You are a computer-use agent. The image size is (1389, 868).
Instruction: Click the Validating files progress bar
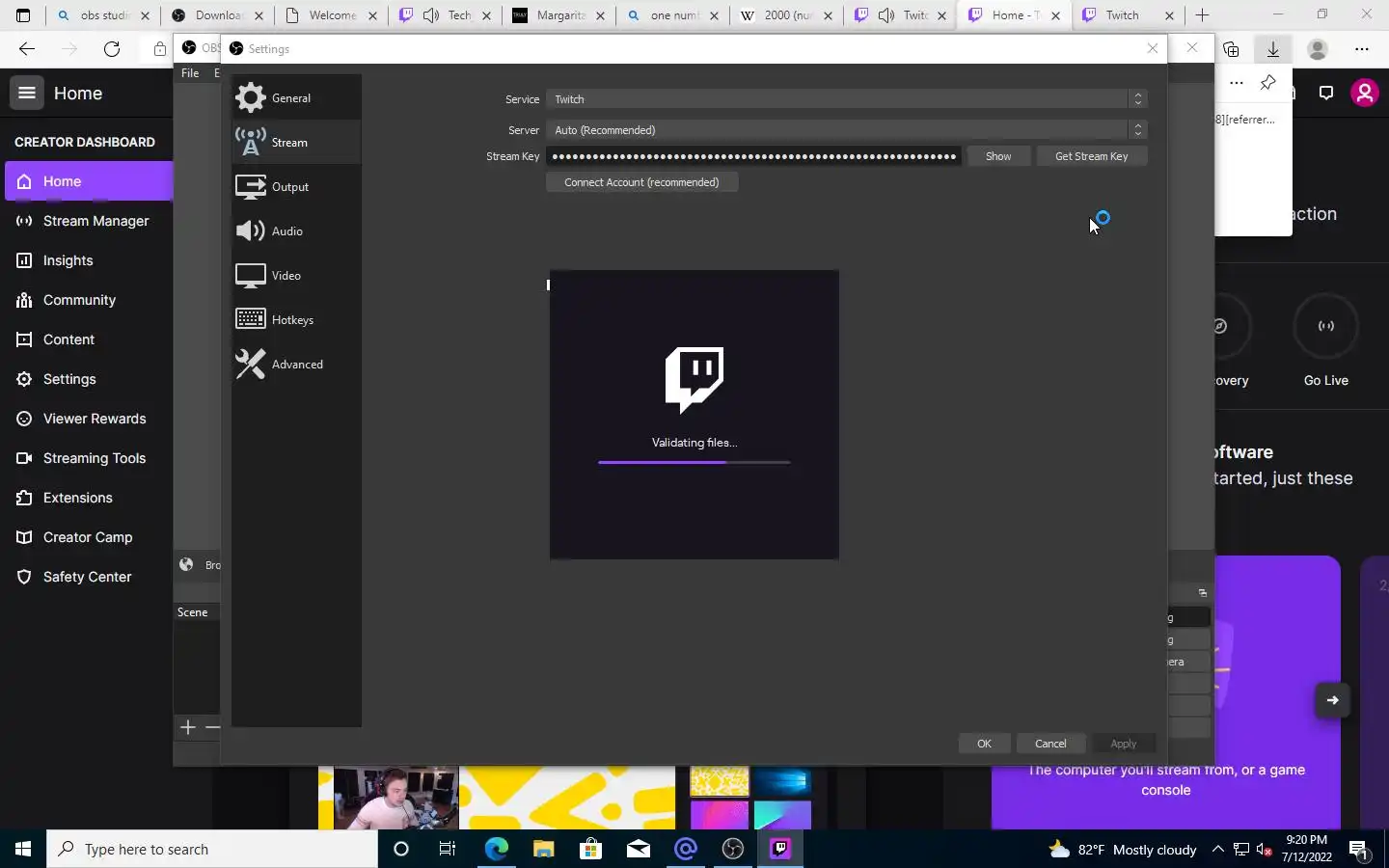pyautogui.click(x=694, y=462)
